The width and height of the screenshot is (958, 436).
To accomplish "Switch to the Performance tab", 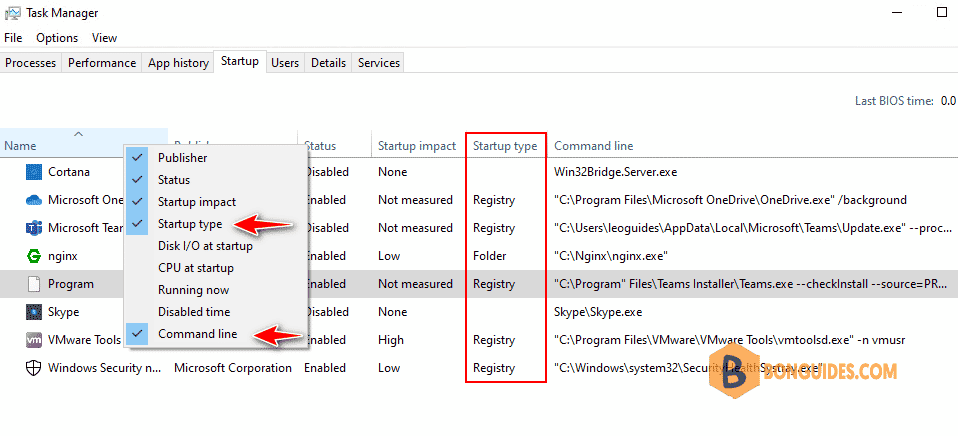I will pyautogui.click(x=101, y=63).
